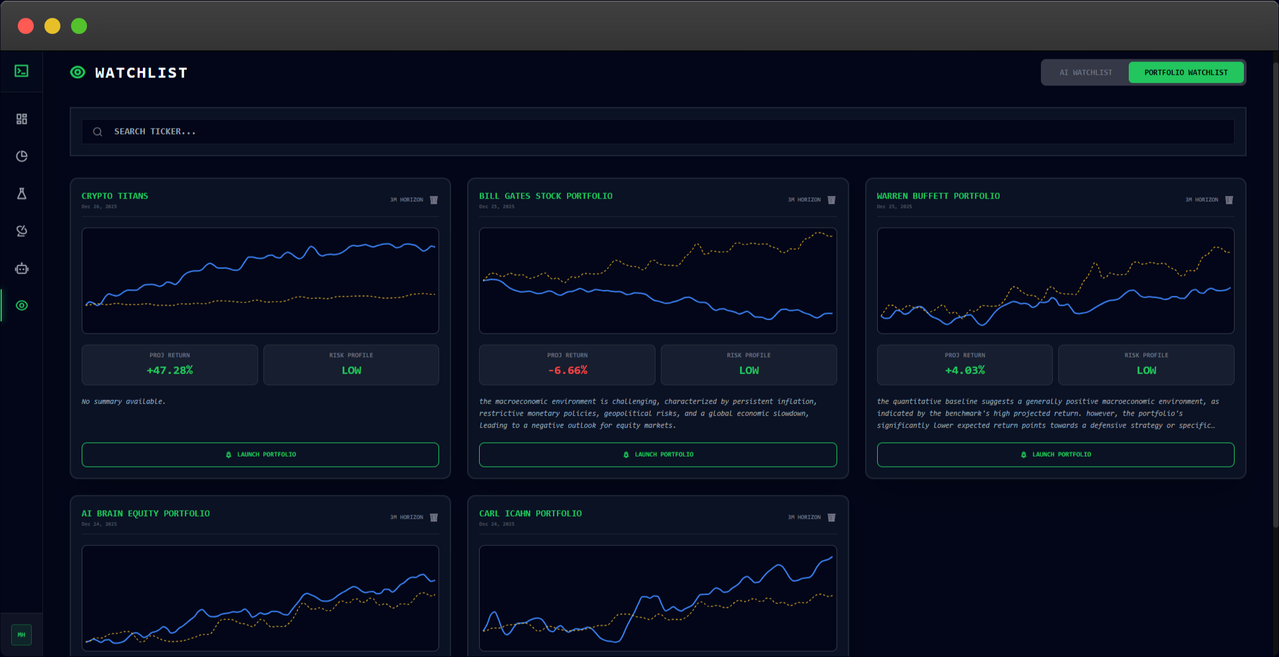Open the robot icon in sidebar
Image resolution: width=1279 pixels, height=657 pixels.
(x=21, y=268)
